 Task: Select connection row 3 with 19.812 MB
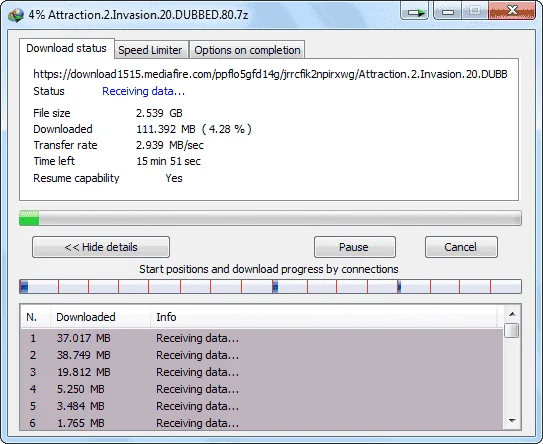point(261,372)
